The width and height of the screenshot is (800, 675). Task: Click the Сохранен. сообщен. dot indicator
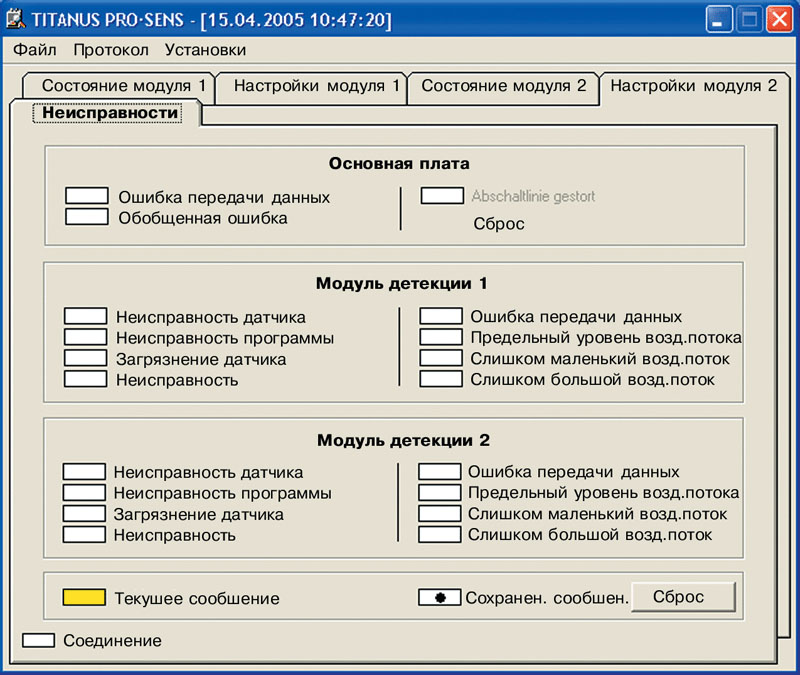pyautogui.click(x=439, y=597)
